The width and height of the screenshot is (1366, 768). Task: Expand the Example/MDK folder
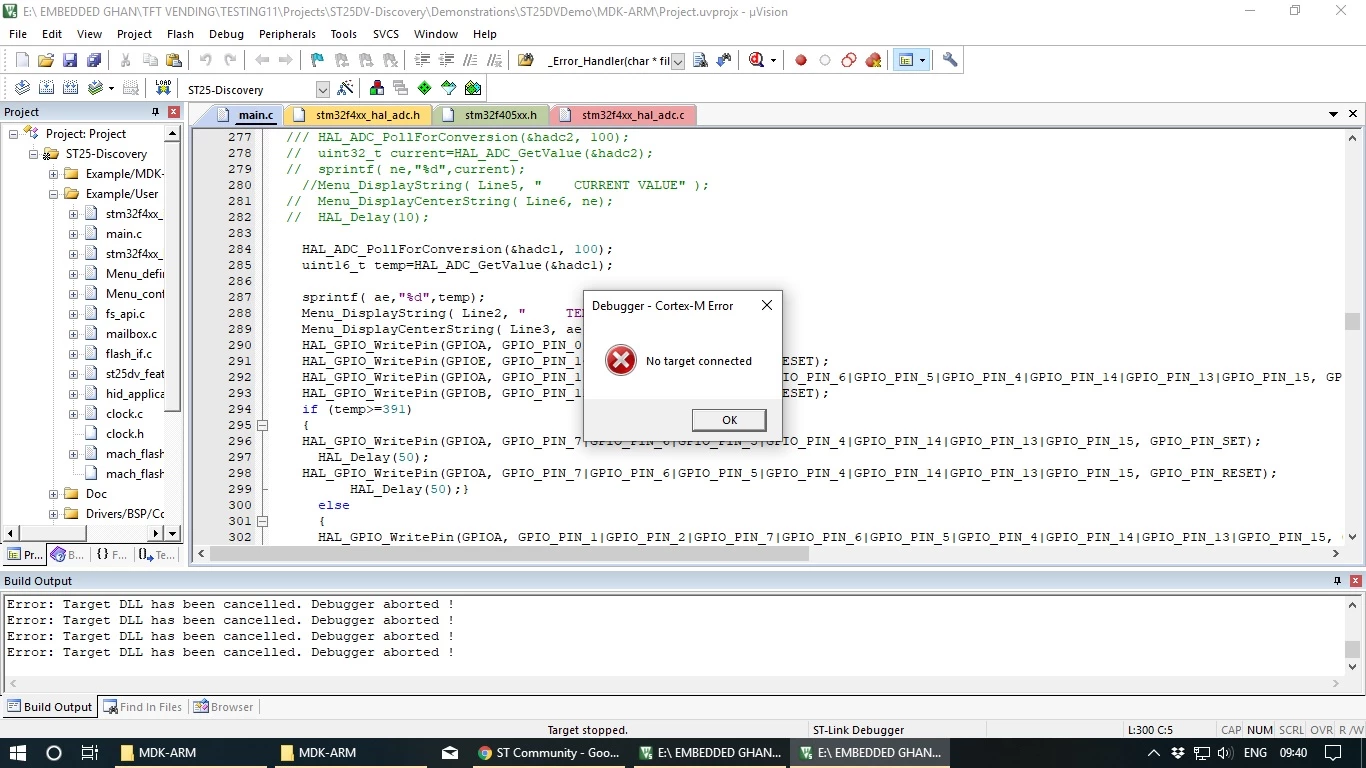coord(54,174)
